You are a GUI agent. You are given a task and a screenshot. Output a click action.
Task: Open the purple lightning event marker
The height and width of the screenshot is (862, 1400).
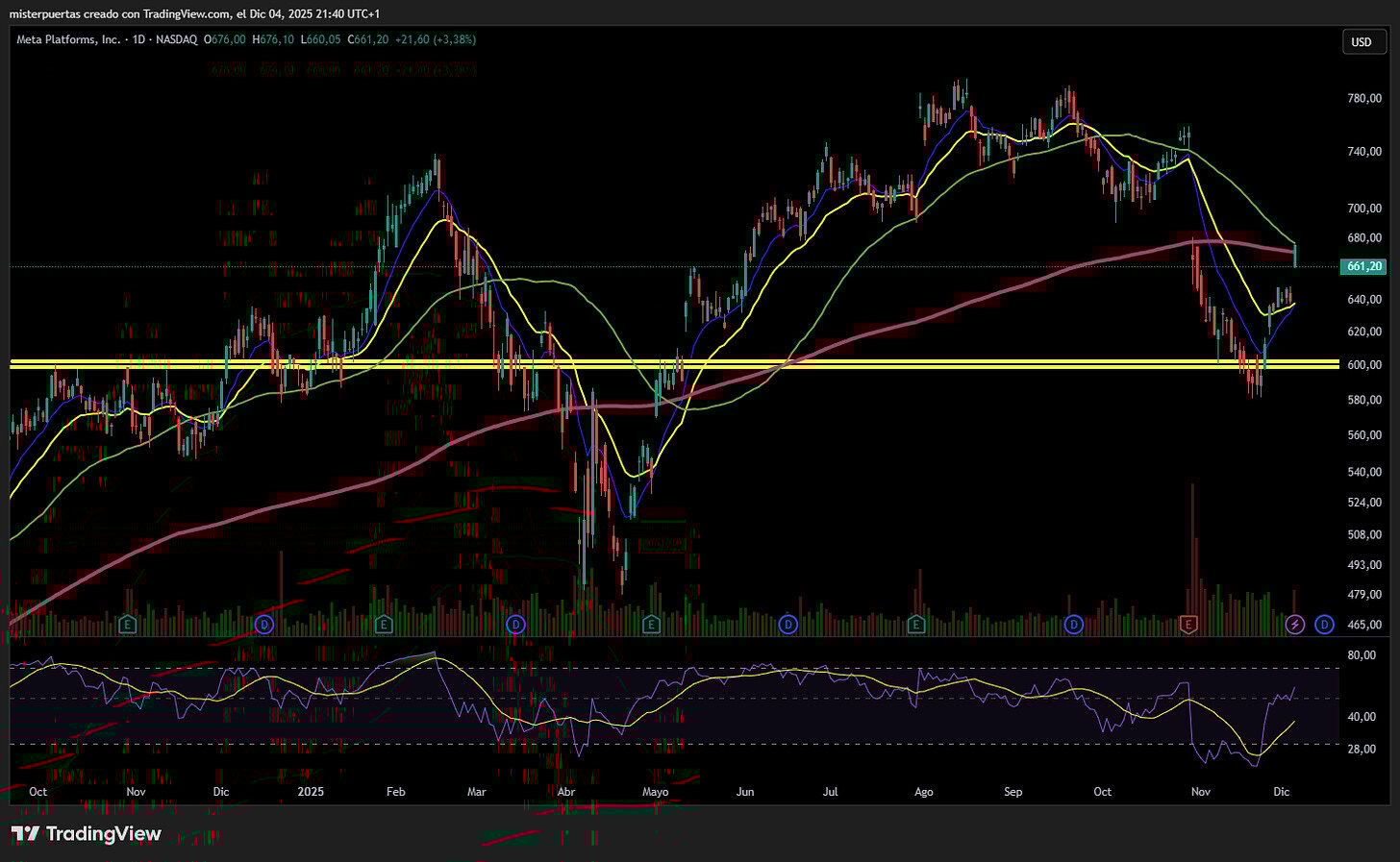point(1295,625)
